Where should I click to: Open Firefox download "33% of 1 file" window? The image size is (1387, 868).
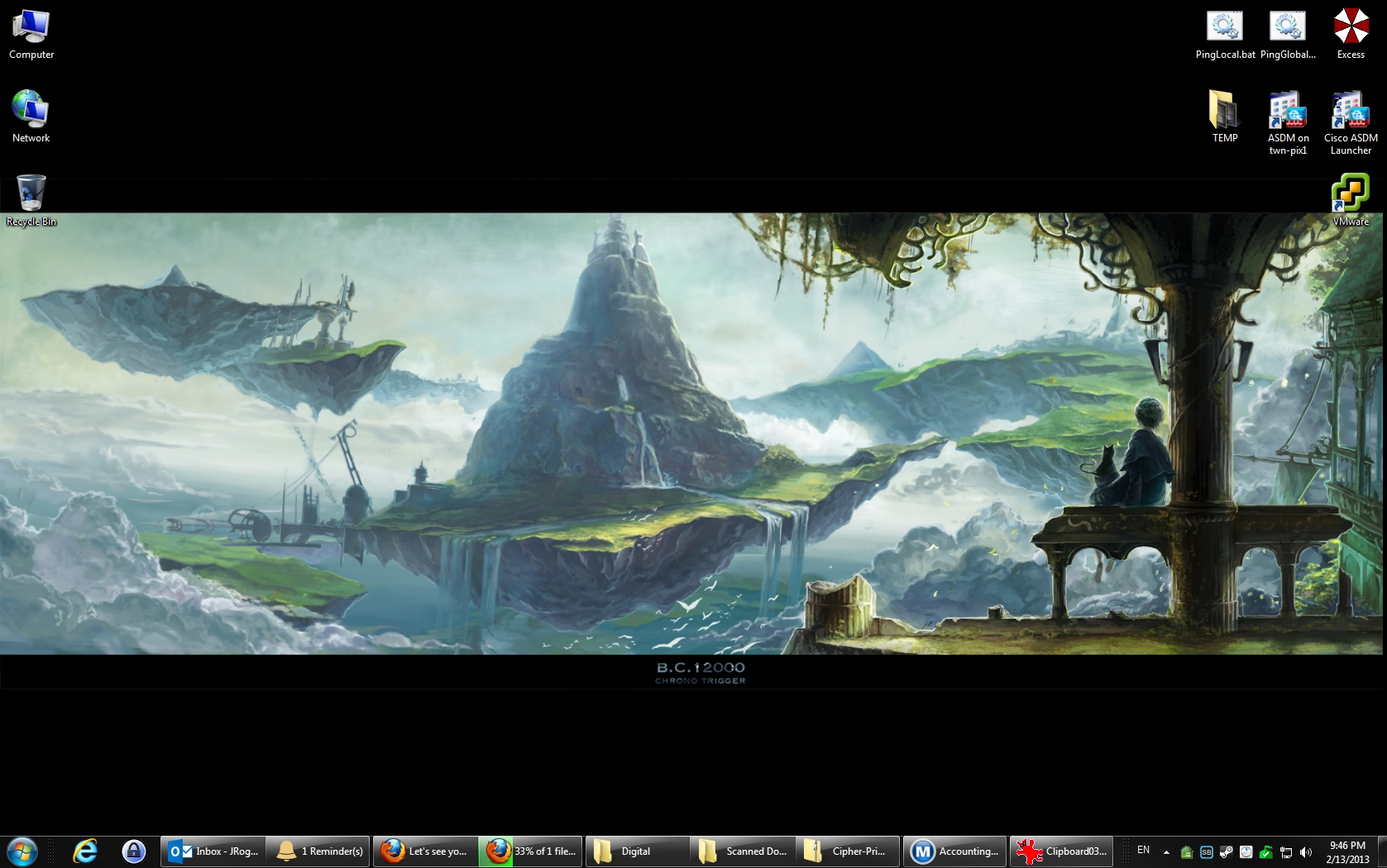[x=531, y=851]
